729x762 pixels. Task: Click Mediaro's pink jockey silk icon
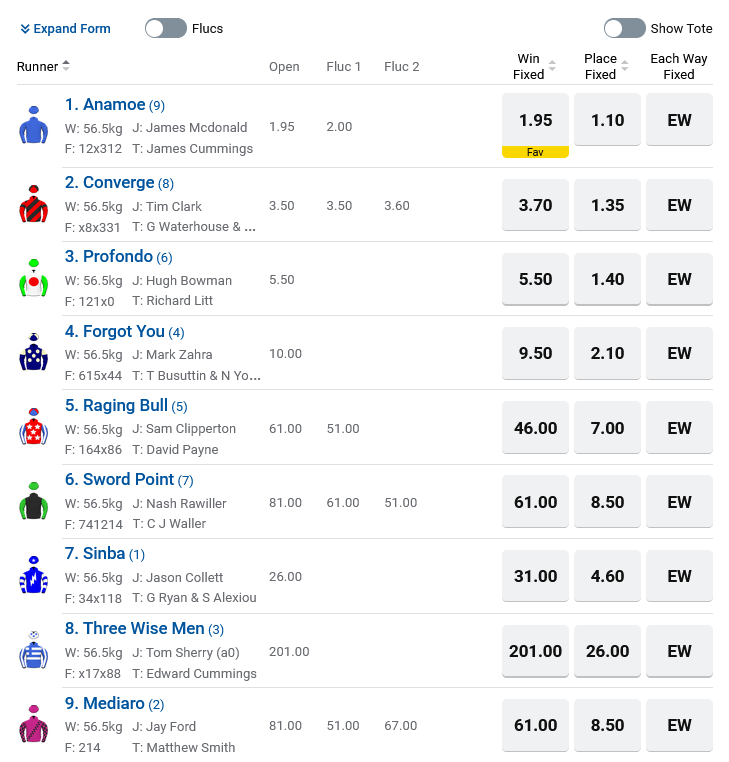pos(33,724)
